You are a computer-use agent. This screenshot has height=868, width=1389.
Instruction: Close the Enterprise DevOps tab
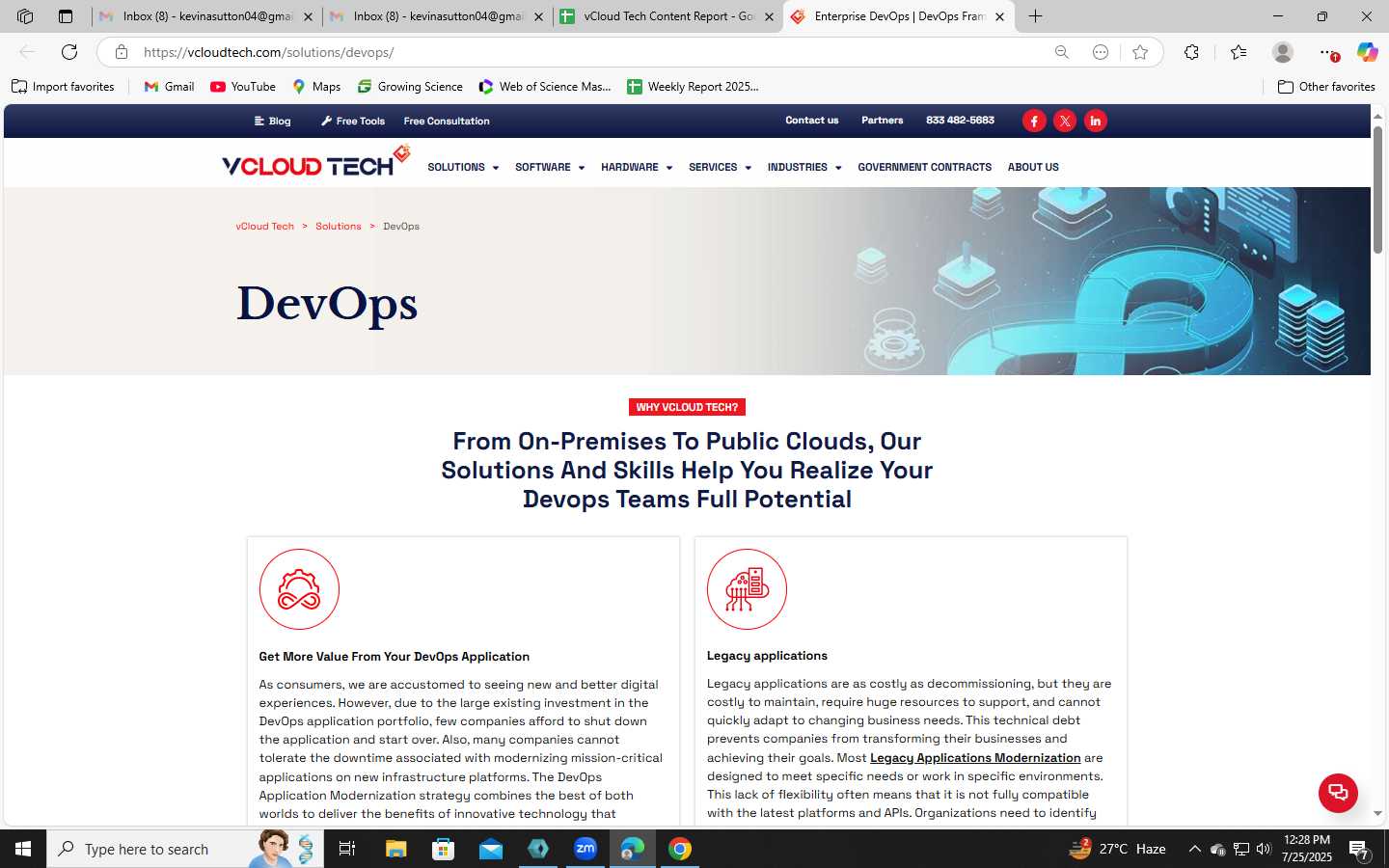tap(999, 16)
